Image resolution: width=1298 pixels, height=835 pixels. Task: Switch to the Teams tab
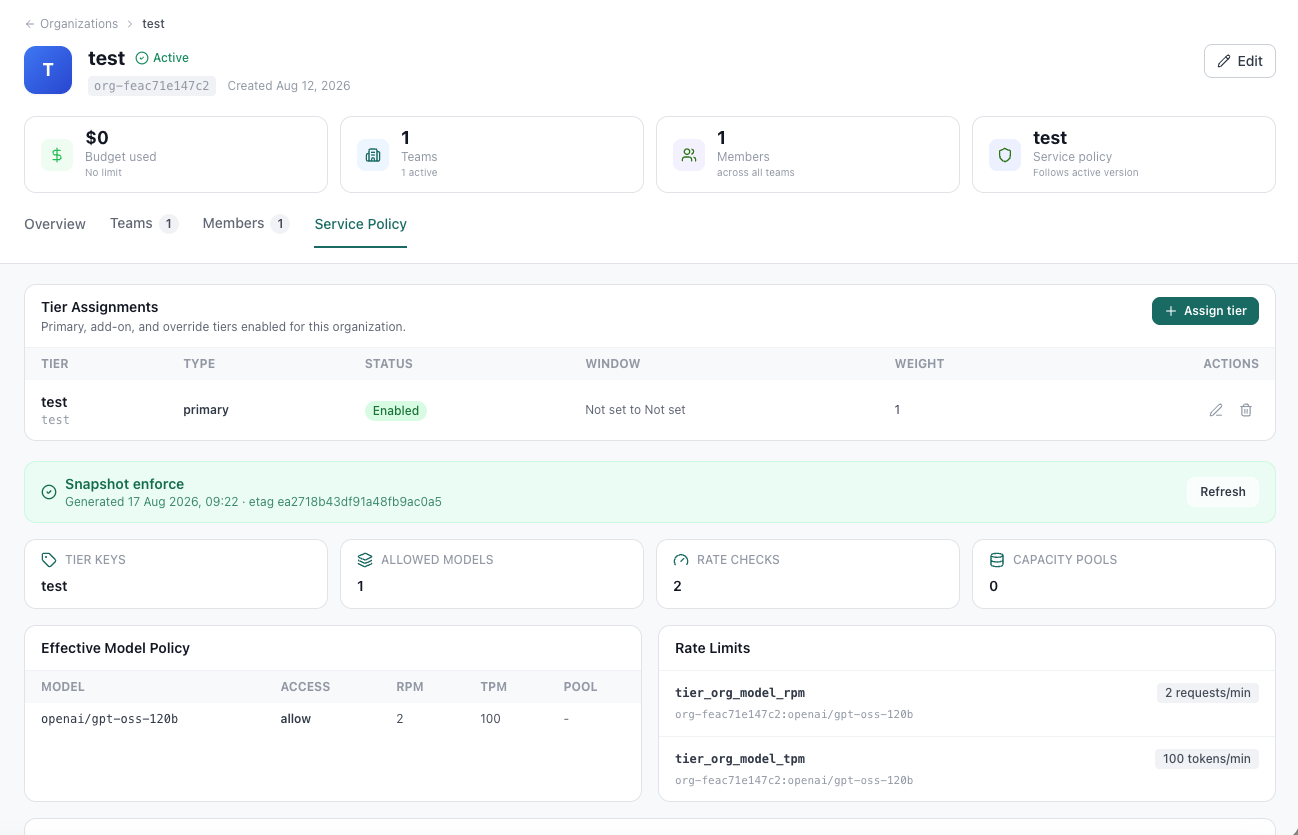144,224
